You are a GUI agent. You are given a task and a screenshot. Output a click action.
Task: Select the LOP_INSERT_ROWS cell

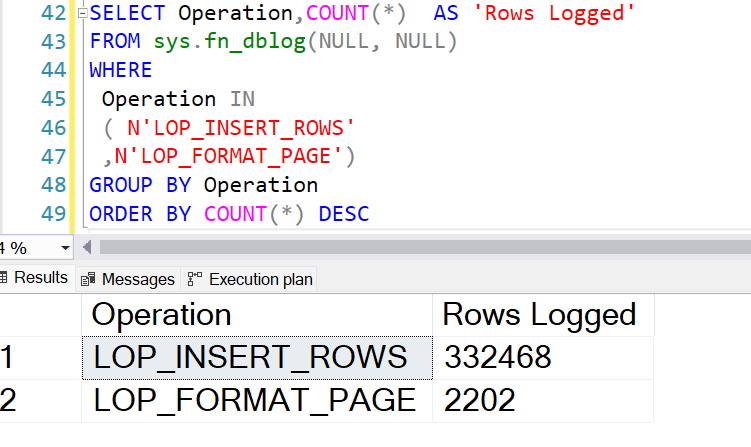pyautogui.click(x=257, y=358)
